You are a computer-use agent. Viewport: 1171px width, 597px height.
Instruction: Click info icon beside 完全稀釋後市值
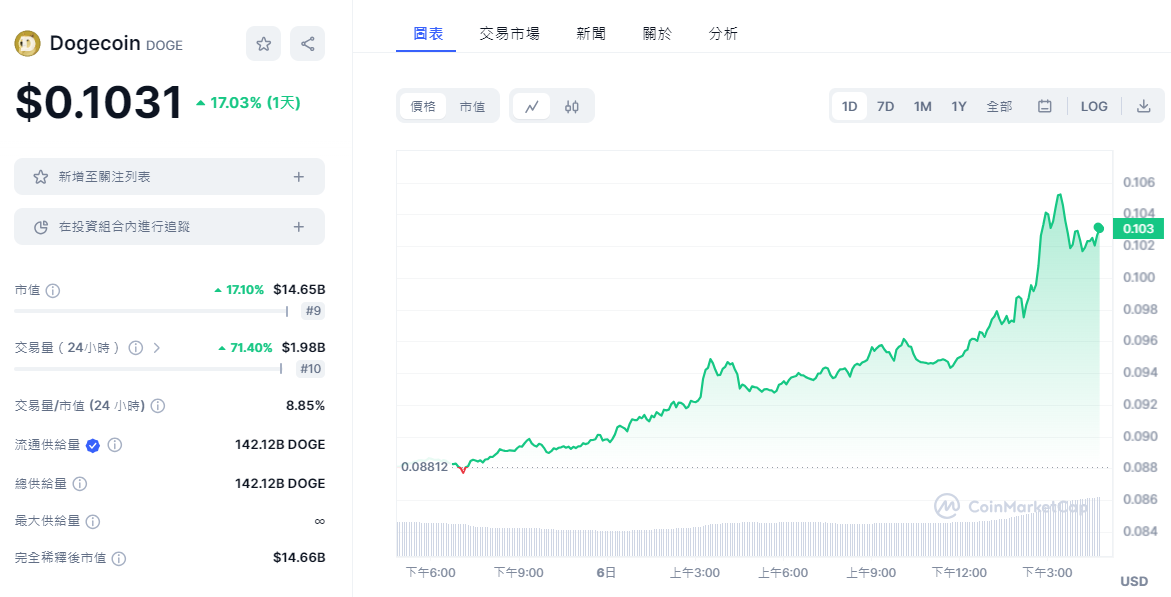[119, 558]
